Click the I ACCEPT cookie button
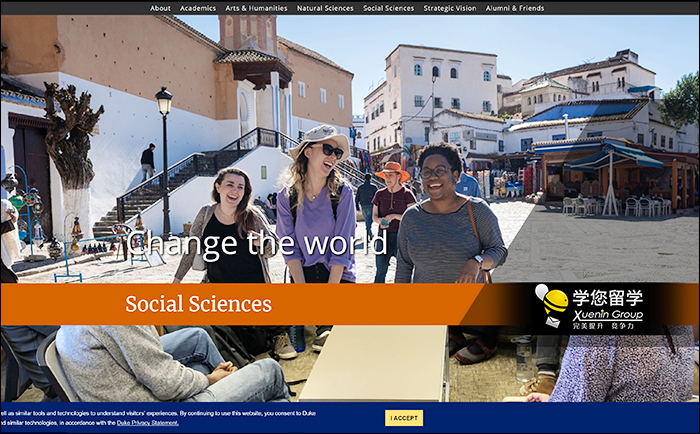Viewport: 700px width, 434px height. [404, 418]
